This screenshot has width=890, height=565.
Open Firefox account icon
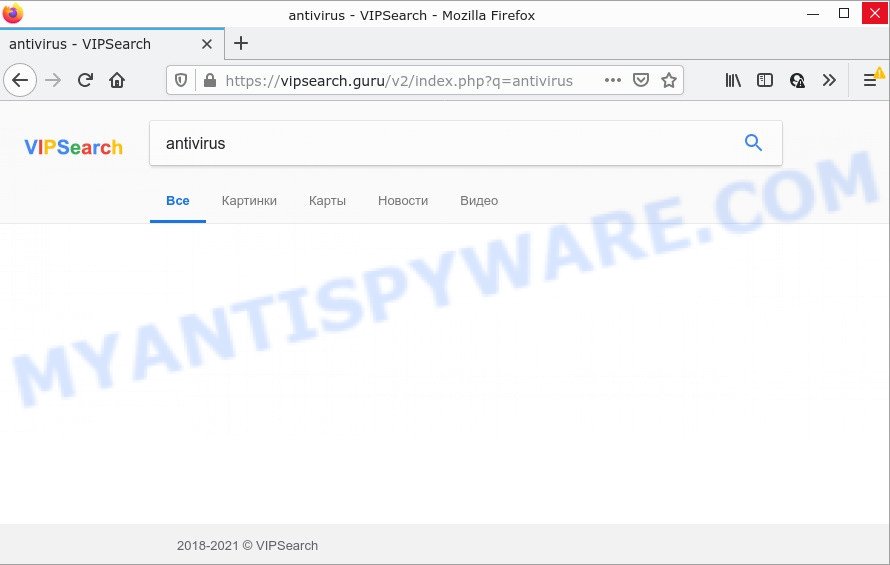point(797,81)
